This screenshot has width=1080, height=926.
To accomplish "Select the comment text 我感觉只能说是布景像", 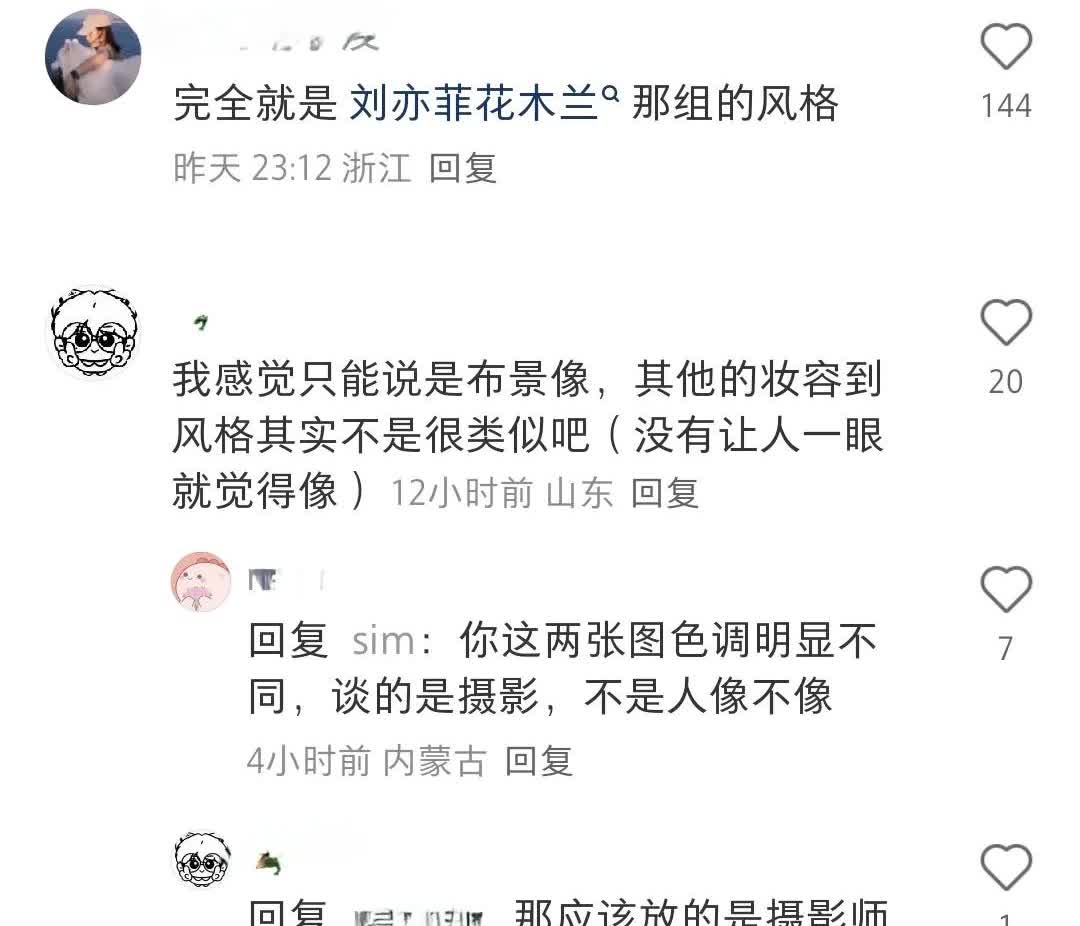I will pos(382,379).
